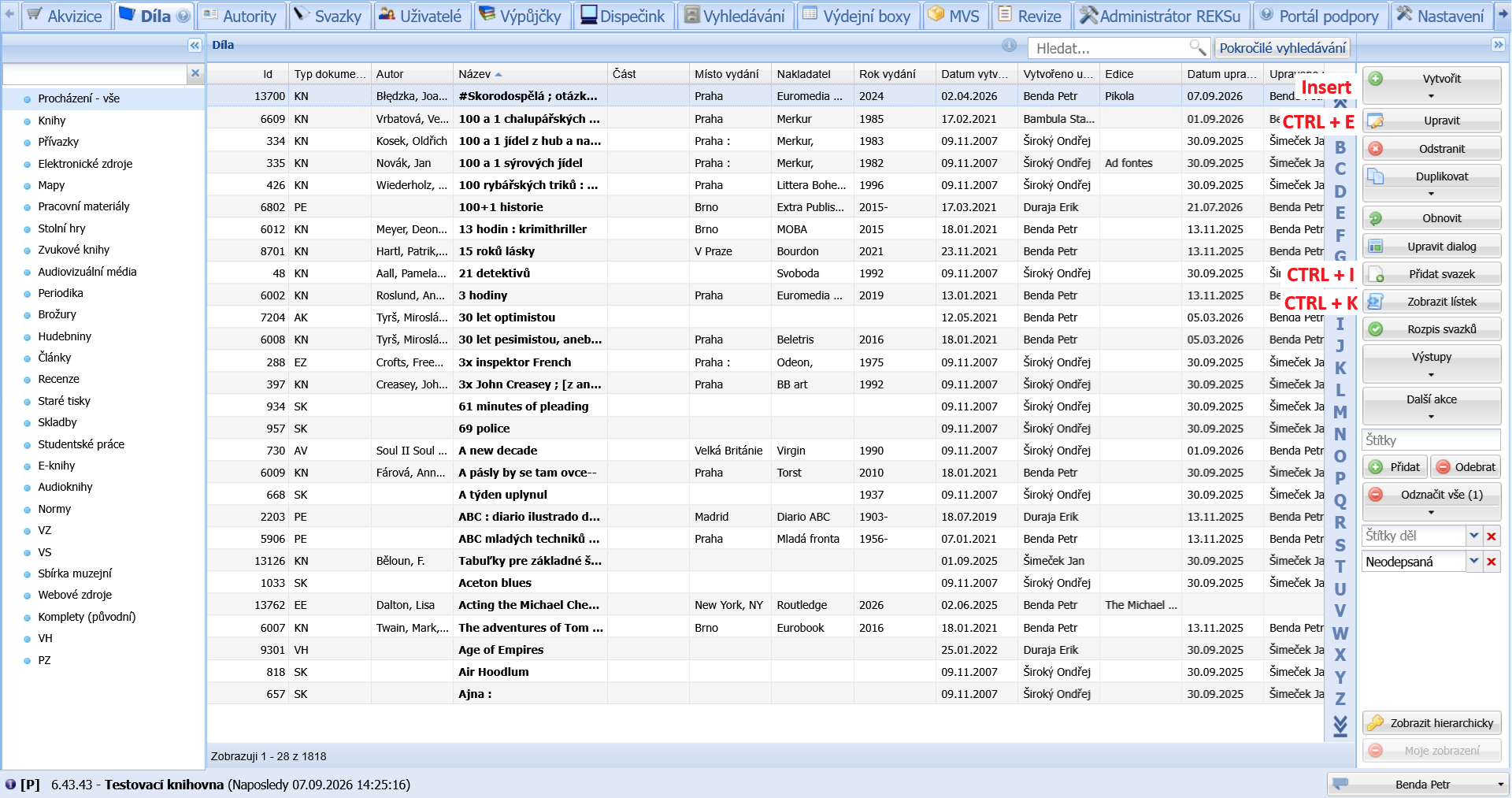Click into the Štítky input field
Screen dimensions: 1512x798
point(1431,440)
